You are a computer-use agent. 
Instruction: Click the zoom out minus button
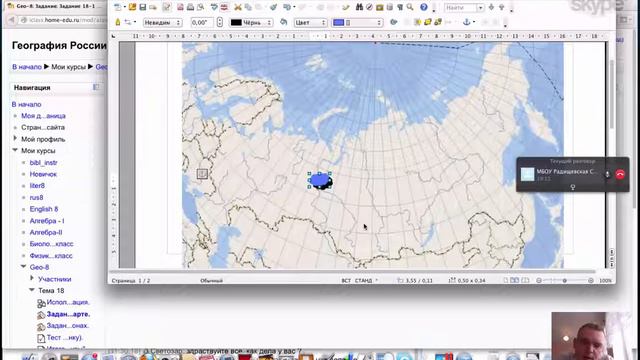(539, 280)
